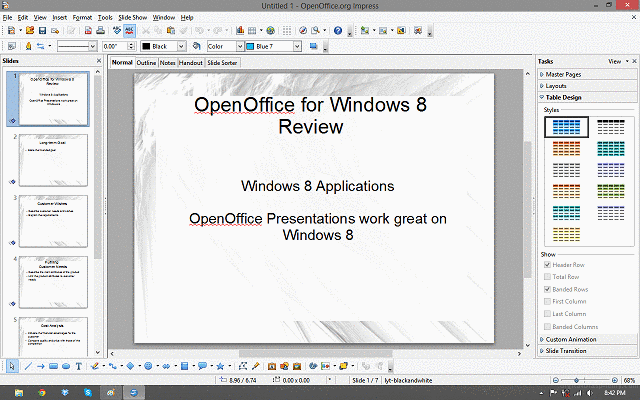Choose the Symbol Shapes smiley tool
The image size is (640, 400).
pyautogui.click(x=148, y=366)
